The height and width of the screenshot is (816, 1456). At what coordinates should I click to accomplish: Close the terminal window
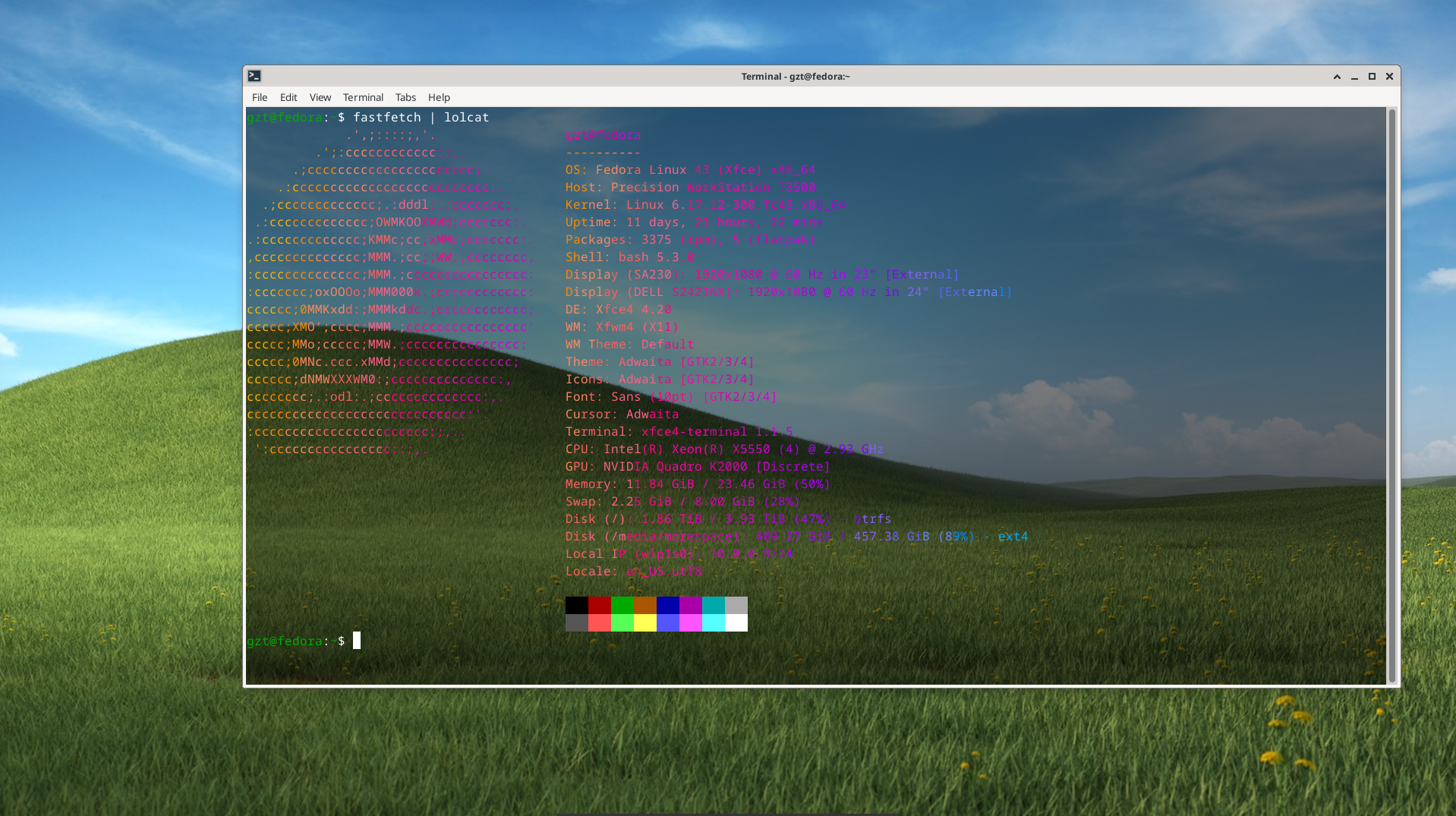[1389, 77]
